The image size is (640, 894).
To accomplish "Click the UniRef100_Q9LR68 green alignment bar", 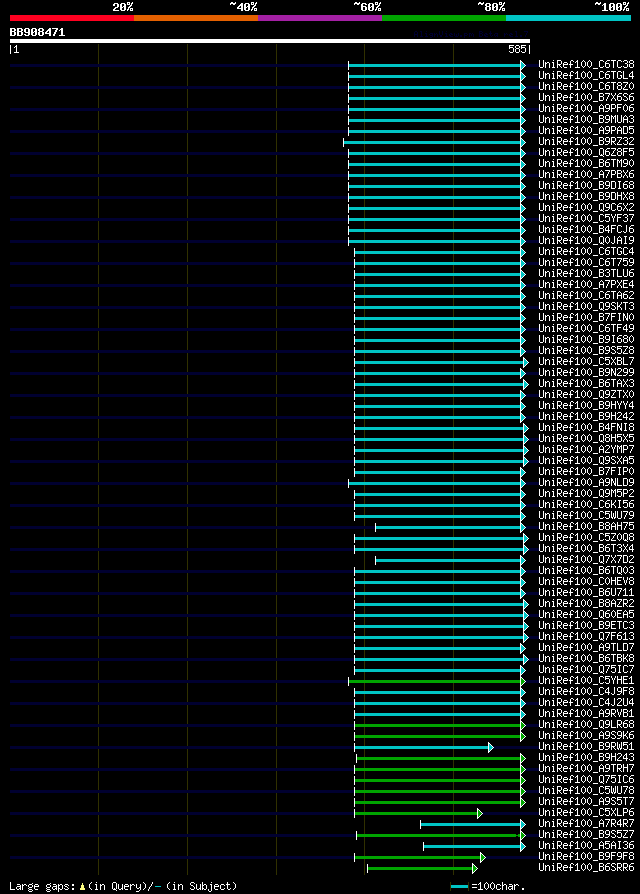I will coord(440,725).
